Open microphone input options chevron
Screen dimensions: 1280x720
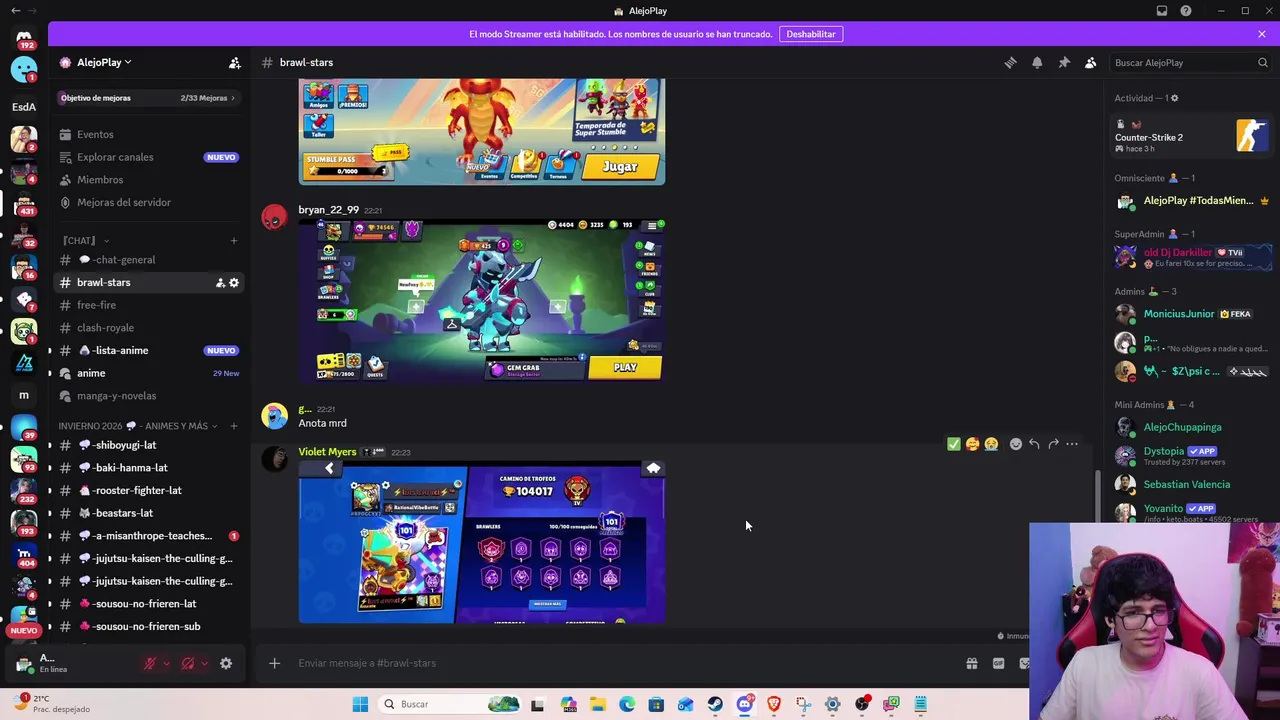click(x=166, y=663)
